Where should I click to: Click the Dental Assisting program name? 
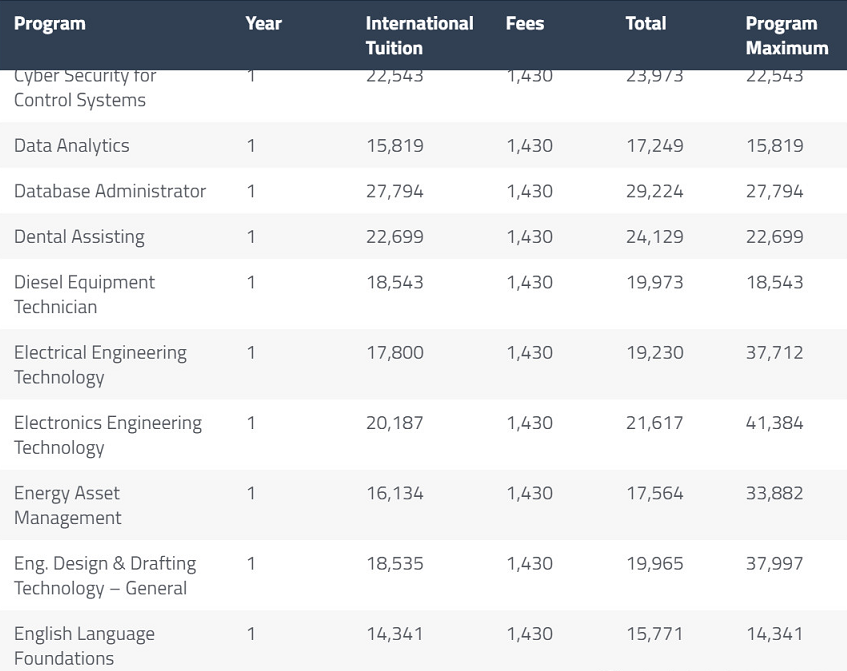[x=79, y=237]
